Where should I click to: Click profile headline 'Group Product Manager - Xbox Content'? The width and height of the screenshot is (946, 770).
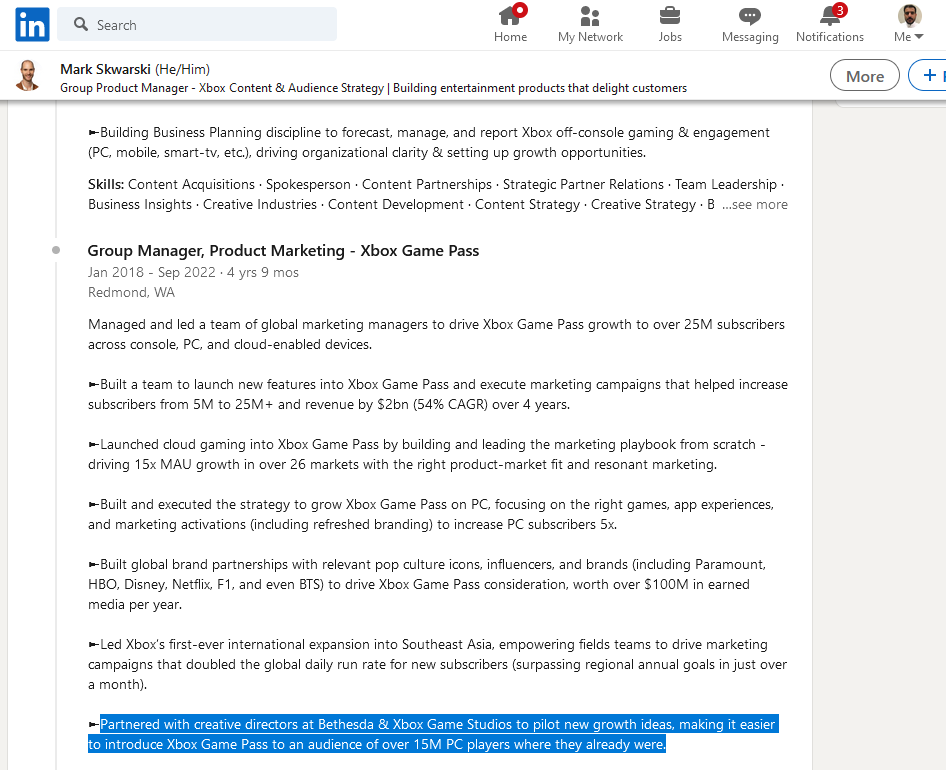pyautogui.click(x=373, y=88)
